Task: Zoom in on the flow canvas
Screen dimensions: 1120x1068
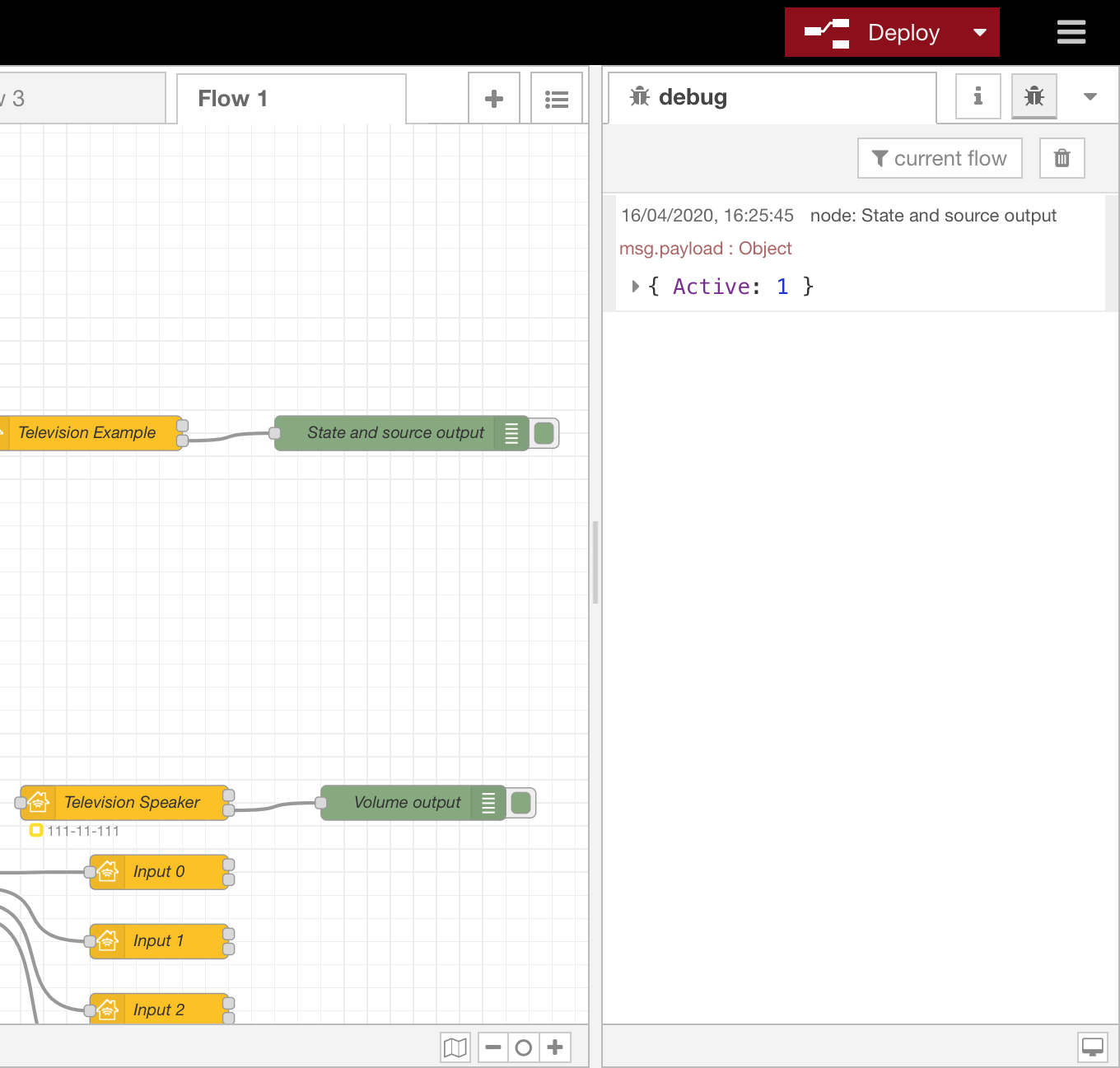Action: (x=555, y=1047)
